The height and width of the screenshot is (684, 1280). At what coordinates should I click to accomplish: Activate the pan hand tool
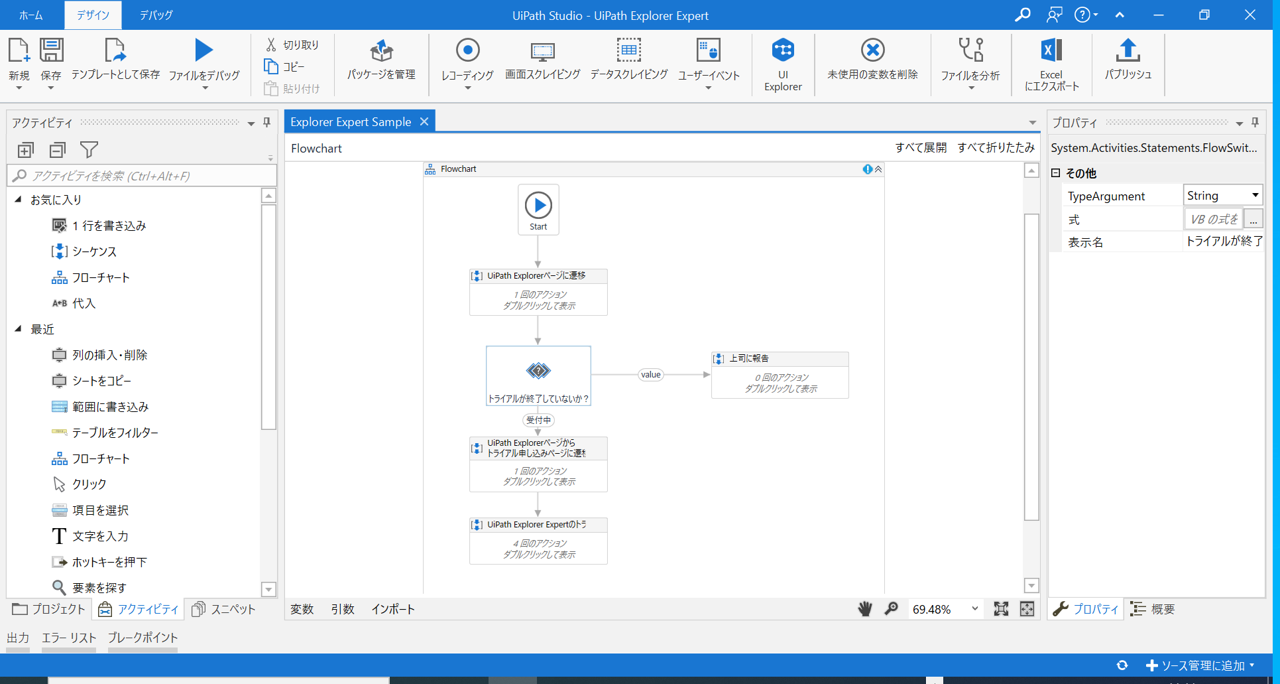(865, 609)
